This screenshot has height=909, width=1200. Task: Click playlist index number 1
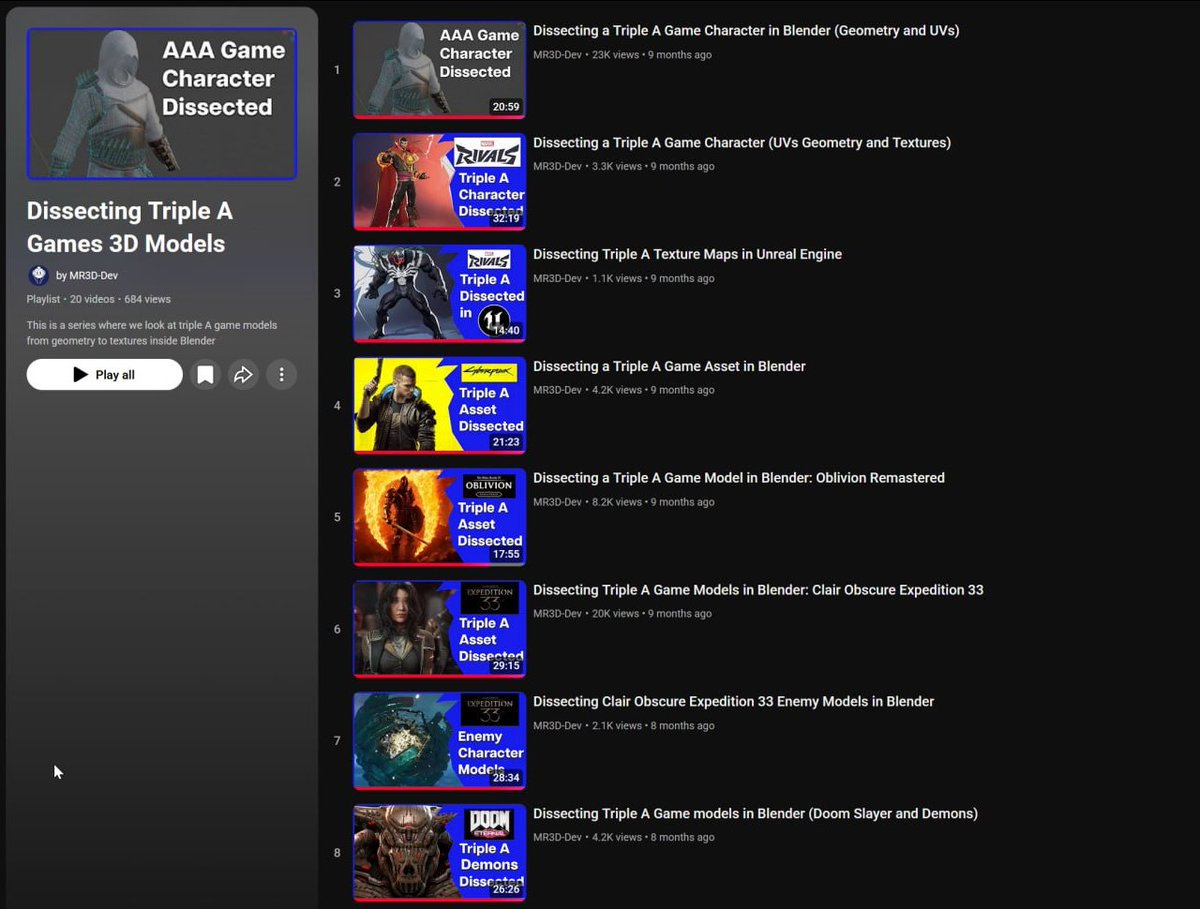click(337, 70)
